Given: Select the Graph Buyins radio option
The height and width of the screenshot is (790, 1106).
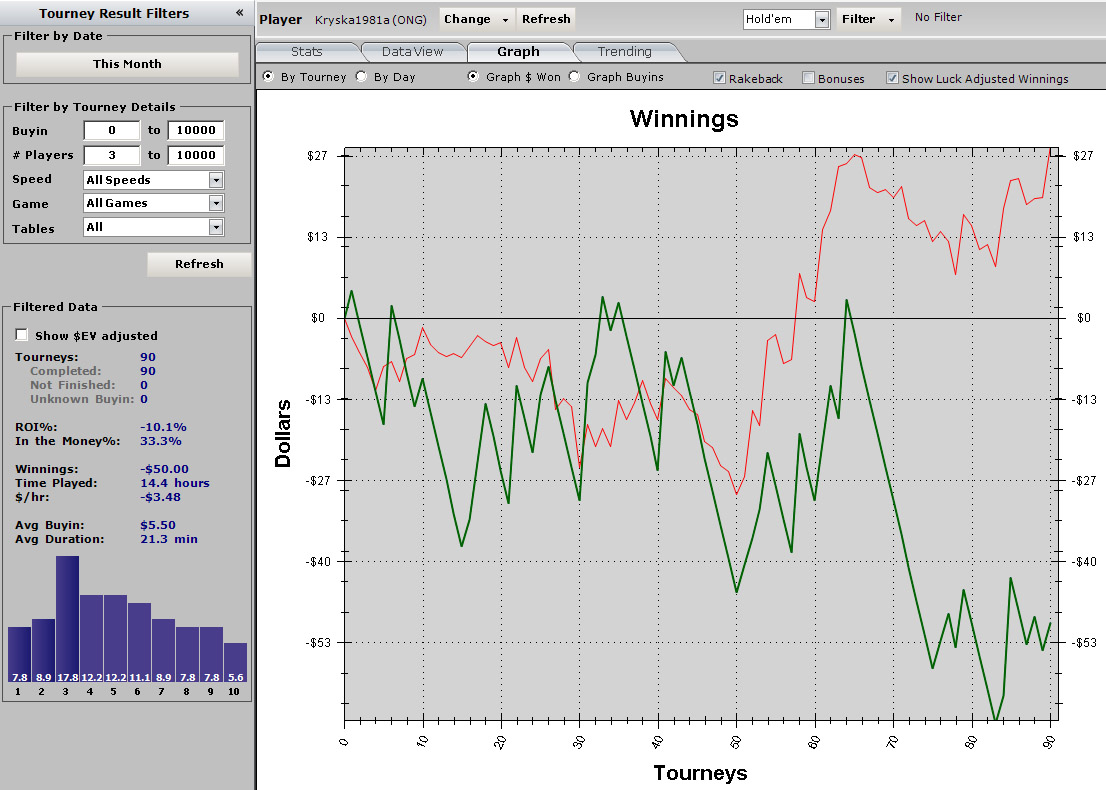Looking at the screenshot, I should point(575,77).
